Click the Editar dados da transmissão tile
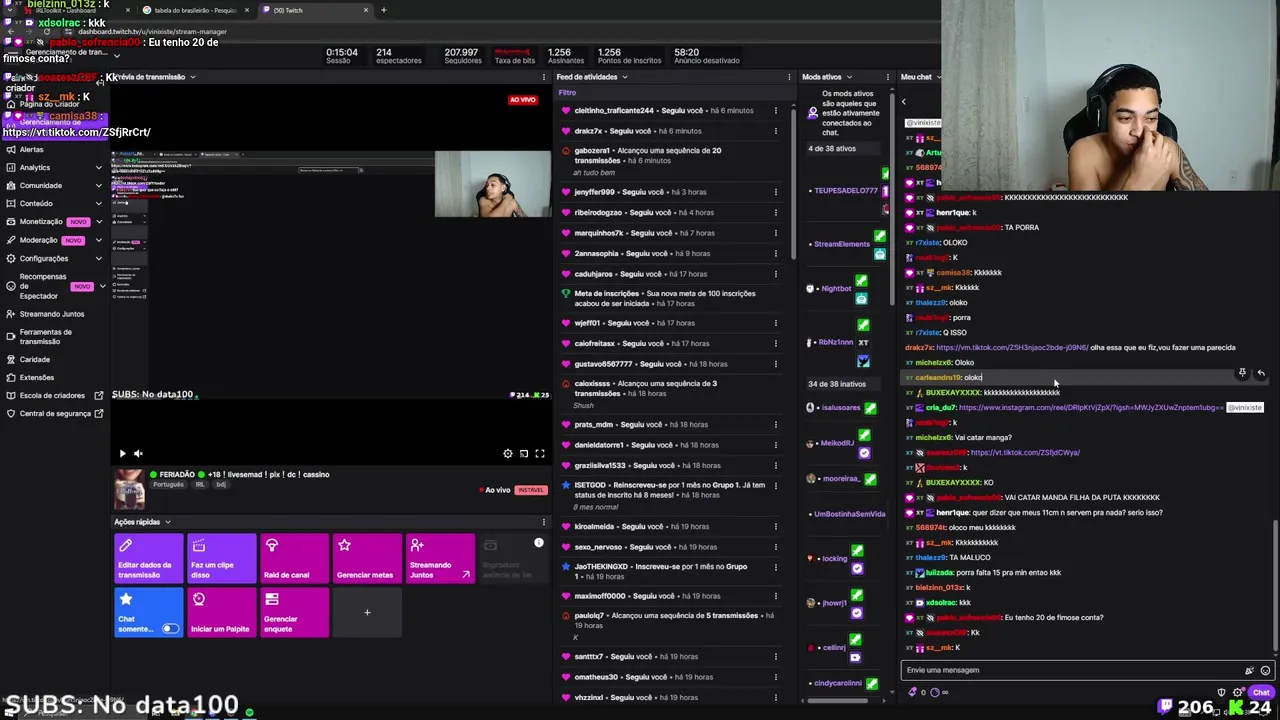Image resolution: width=1280 pixels, height=720 pixels. pos(148,558)
